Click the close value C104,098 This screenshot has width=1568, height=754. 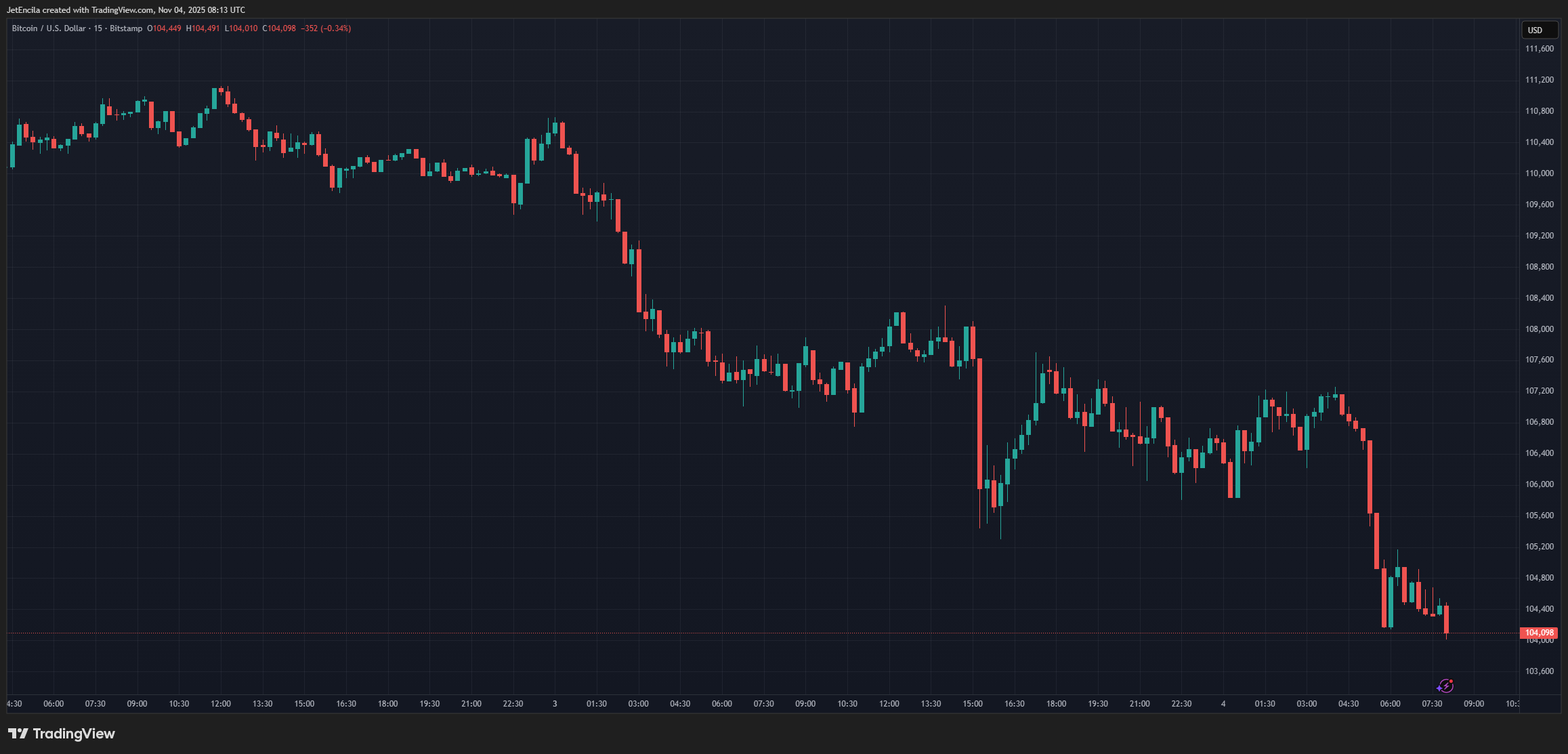point(279,28)
